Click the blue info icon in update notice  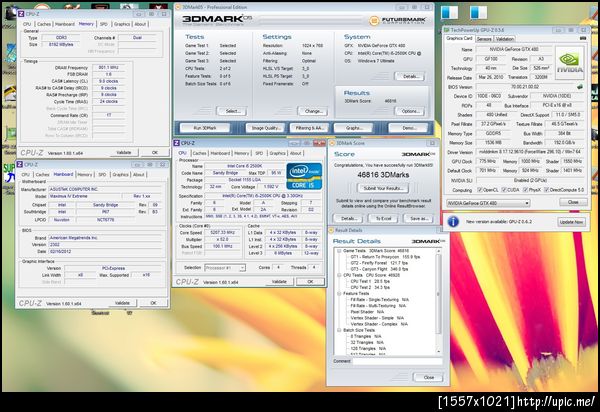click(x=451, y=221)
